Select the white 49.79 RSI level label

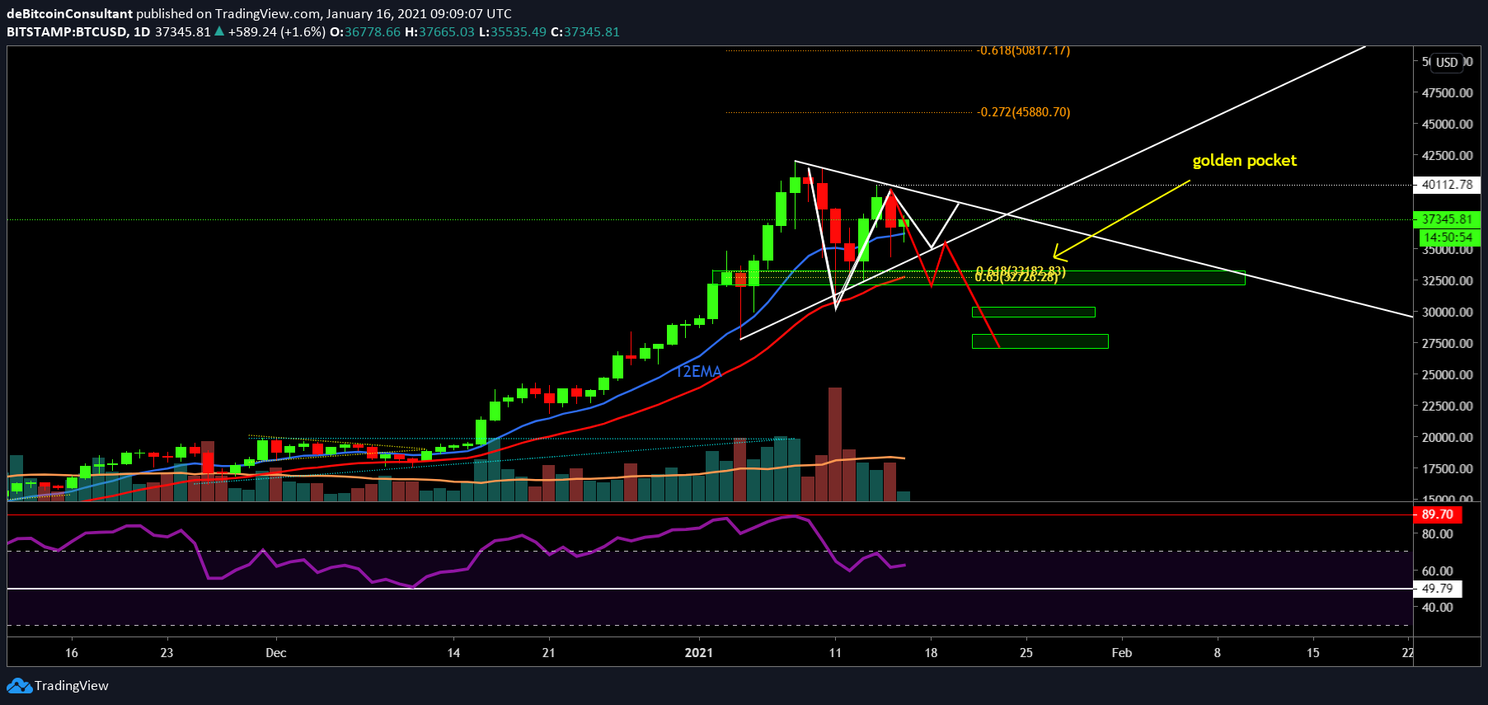point(1437,588)
